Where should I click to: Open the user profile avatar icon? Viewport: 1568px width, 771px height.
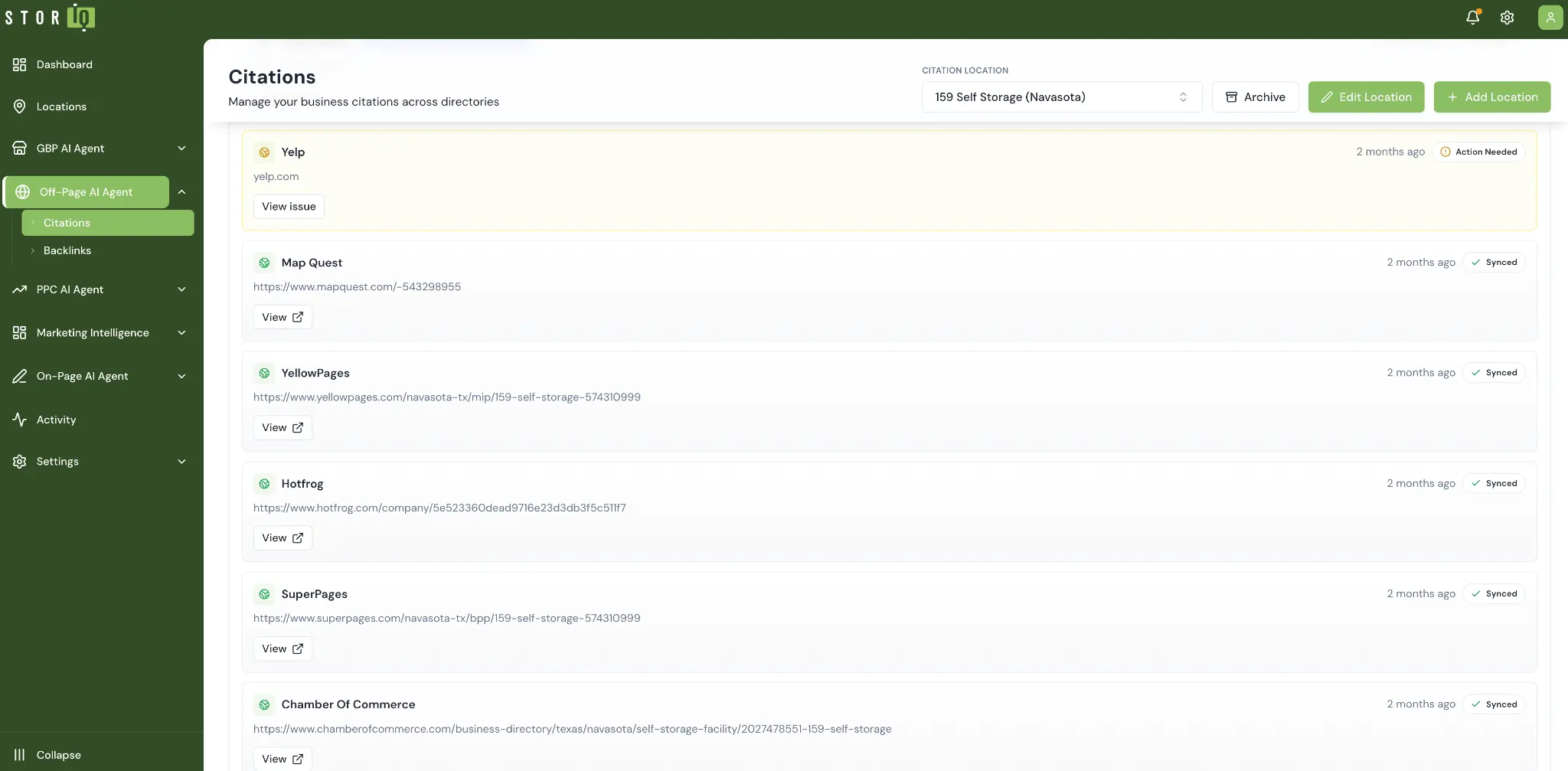pos(1550,18)
